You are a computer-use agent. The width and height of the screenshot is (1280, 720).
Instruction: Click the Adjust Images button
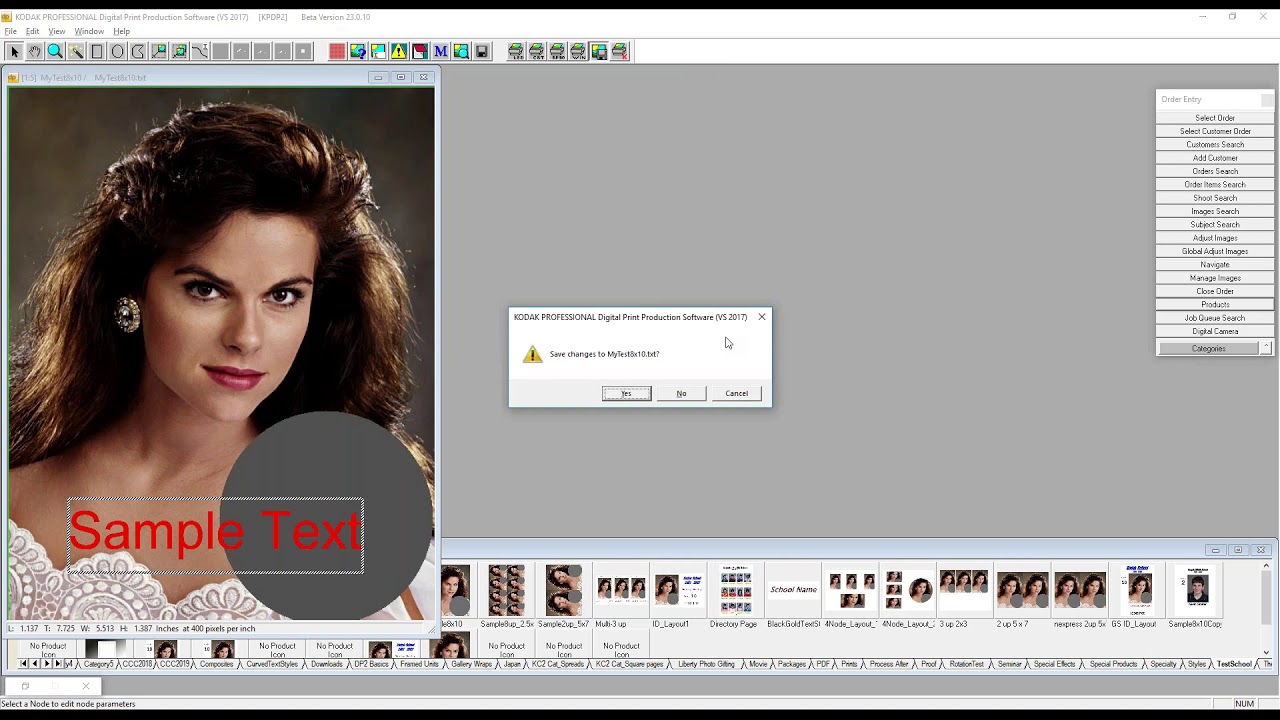[x=1215, y=238]
